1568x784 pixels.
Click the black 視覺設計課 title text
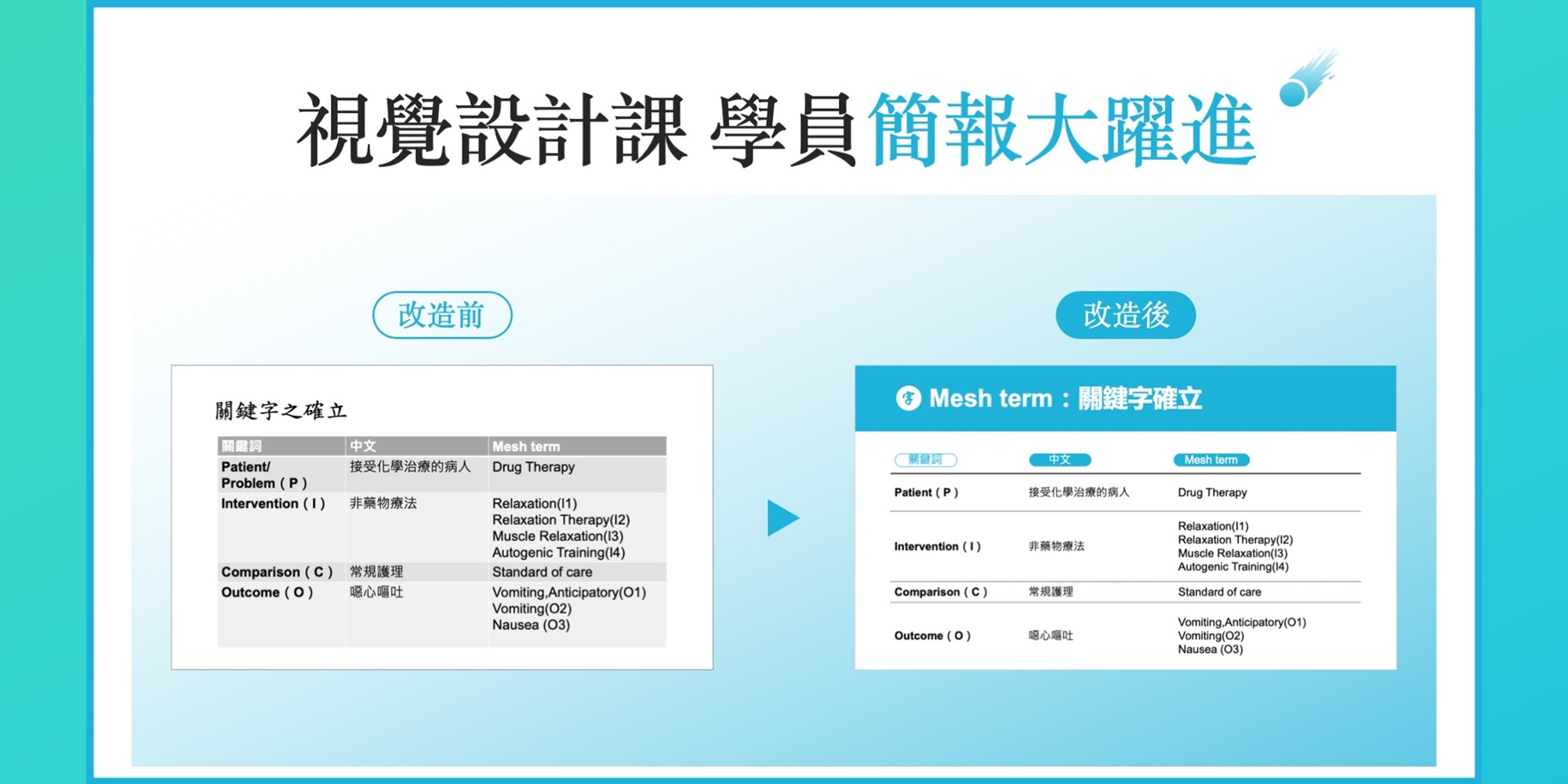pyautogui.click(x=492, y=130)
